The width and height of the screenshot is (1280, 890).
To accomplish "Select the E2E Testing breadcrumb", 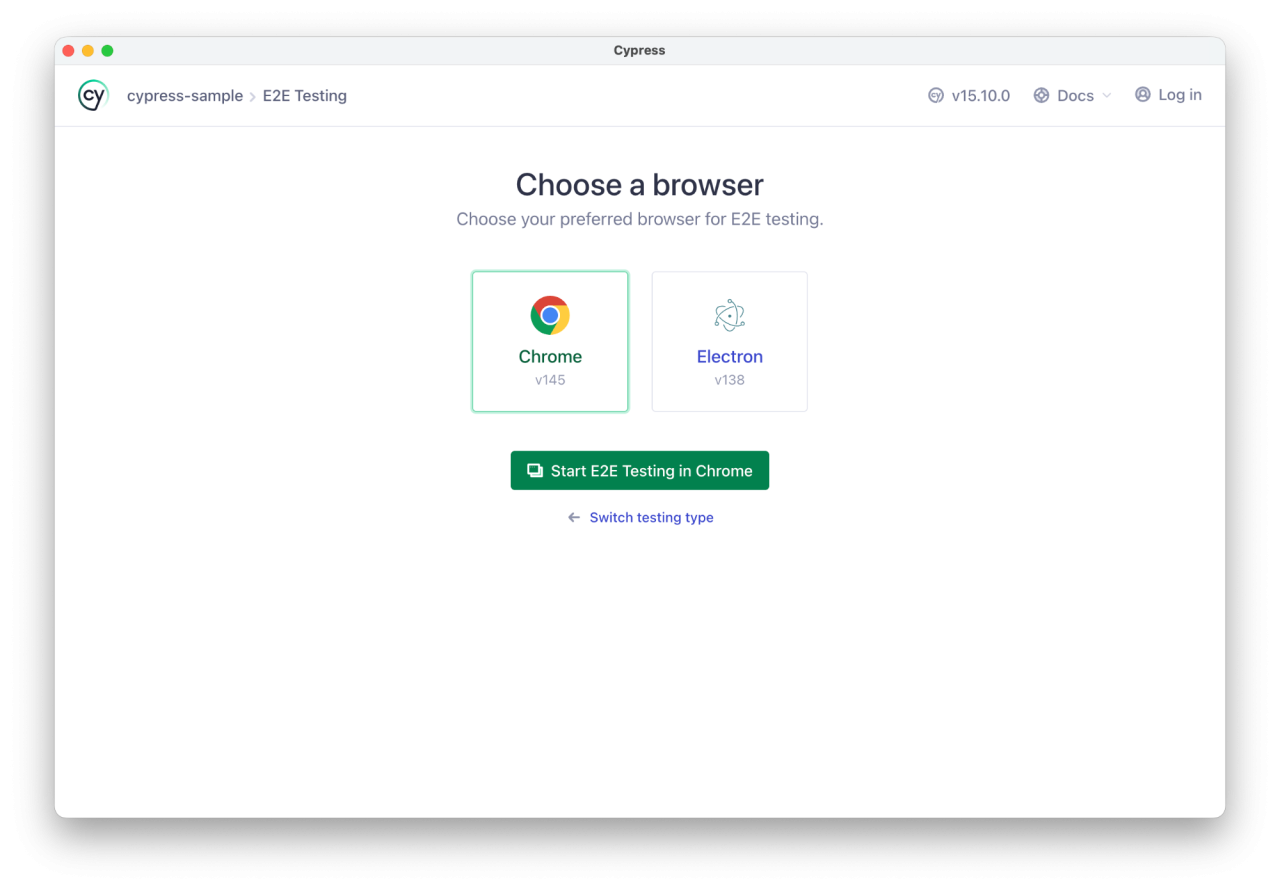I will [x=305, y=96].
